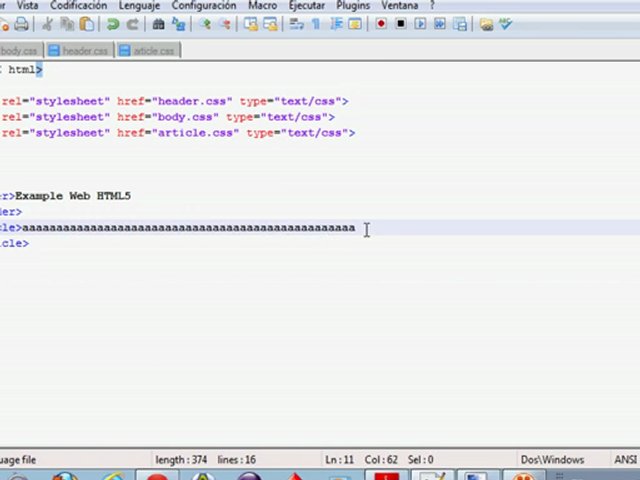
Task: Open the Macro menu
Action: tap(262, 6)
